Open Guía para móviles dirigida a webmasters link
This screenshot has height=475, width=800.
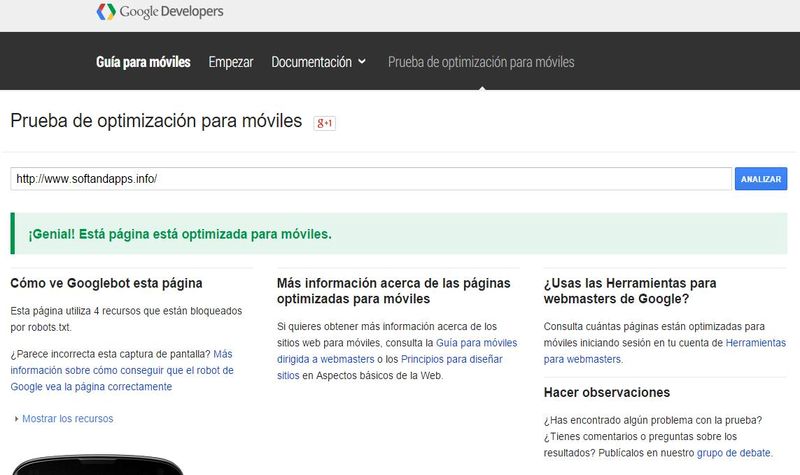click(x=397, y=351)
